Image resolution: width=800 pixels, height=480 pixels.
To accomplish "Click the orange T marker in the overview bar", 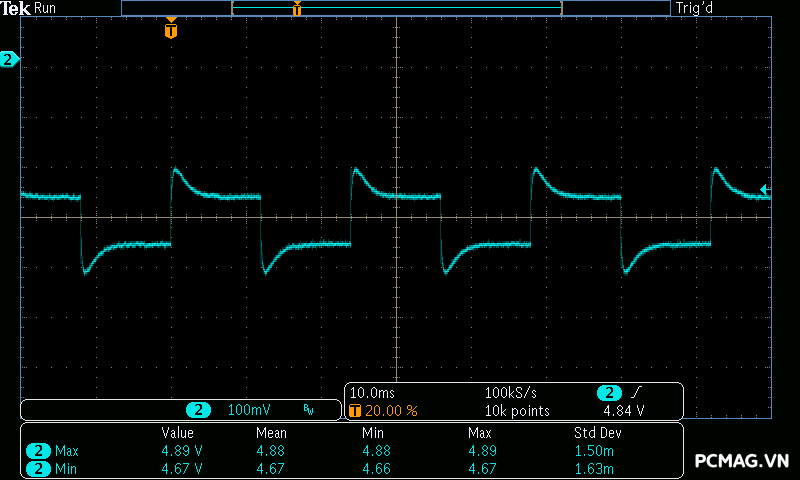I will 297,9.
